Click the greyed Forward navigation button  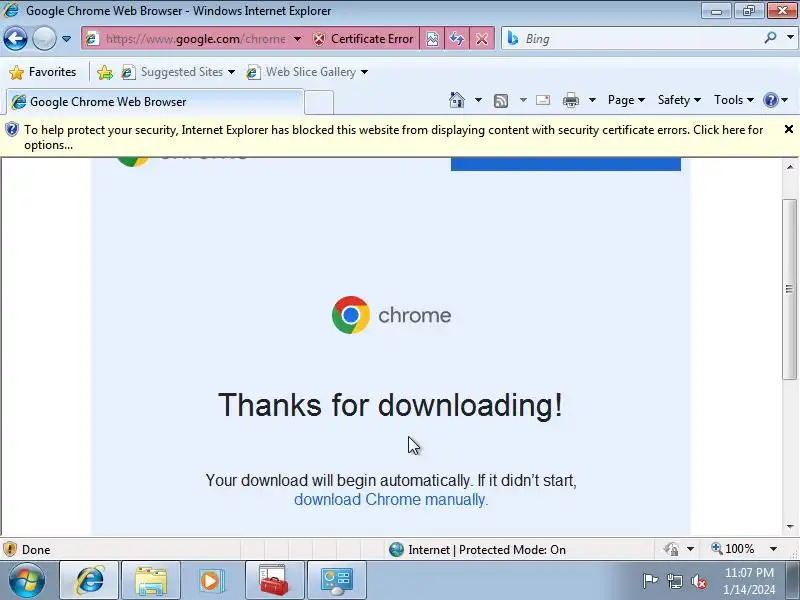44,38
